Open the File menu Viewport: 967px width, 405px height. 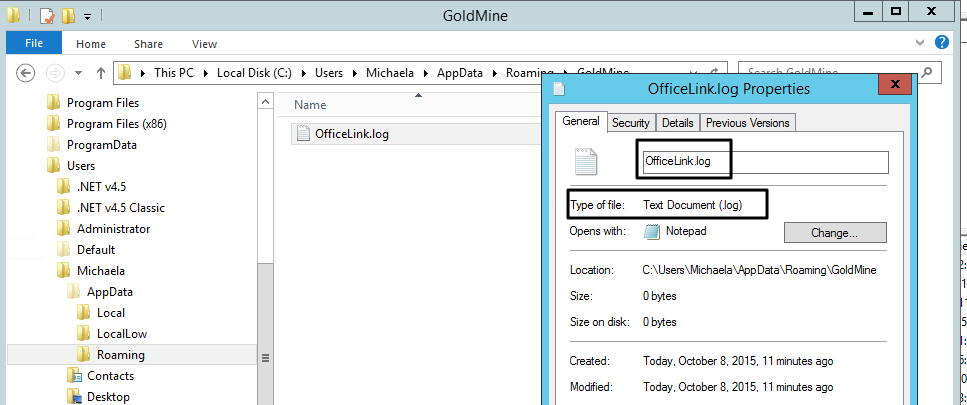pos(34,44)
